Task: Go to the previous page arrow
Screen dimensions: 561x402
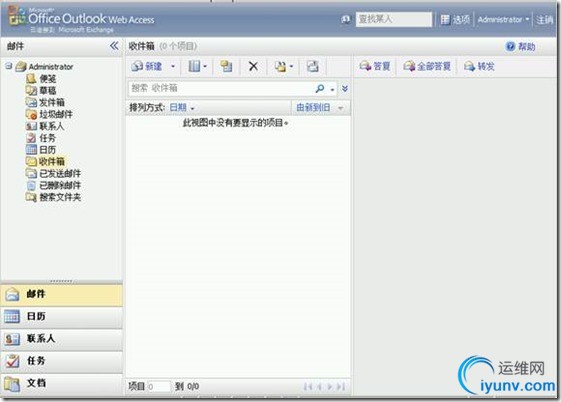Action: click(x=319, y=387)
